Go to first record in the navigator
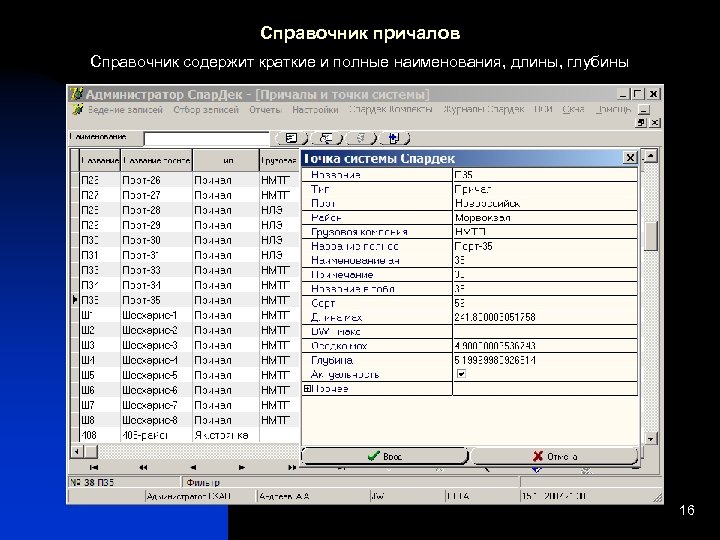The width and height of the screenshot is (720, 540). (94, 467)
